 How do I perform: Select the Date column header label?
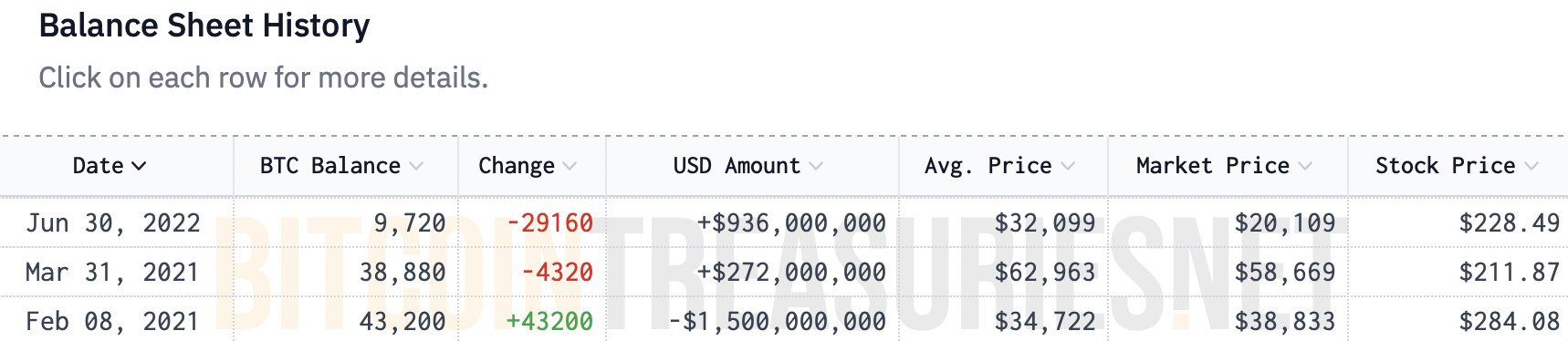[98, 166]
